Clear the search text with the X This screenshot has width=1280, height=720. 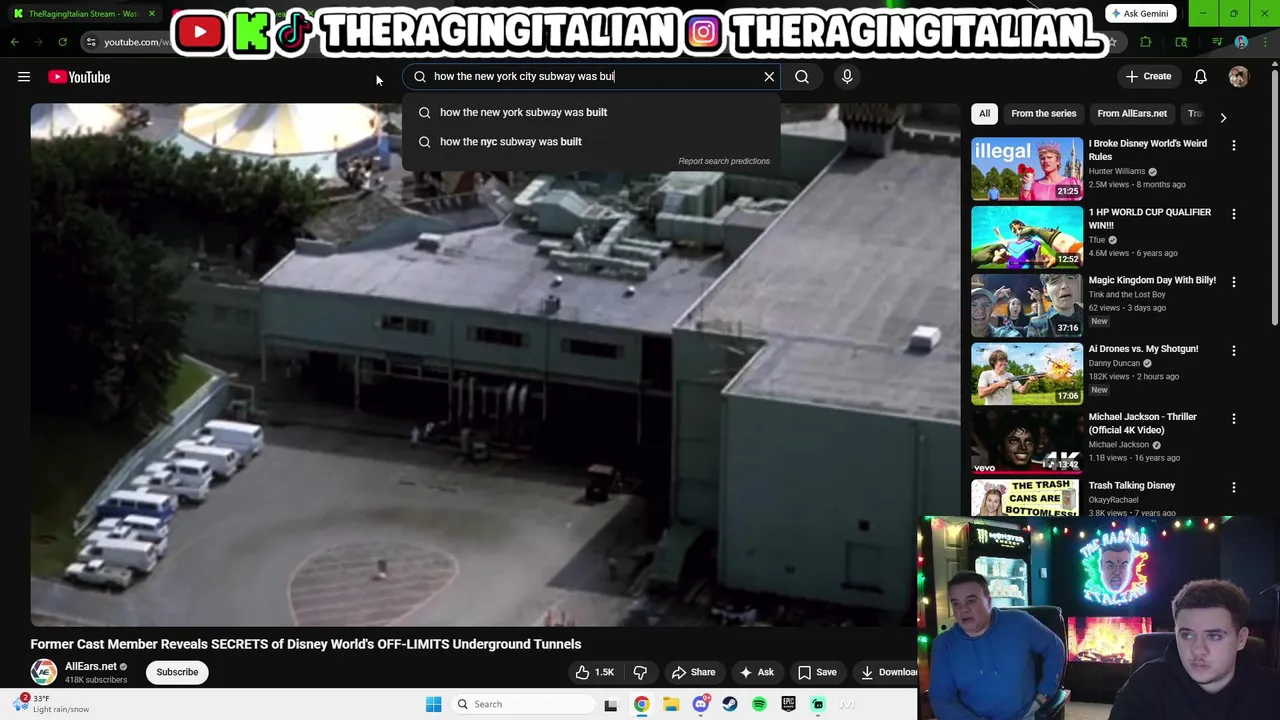[769, 77]
